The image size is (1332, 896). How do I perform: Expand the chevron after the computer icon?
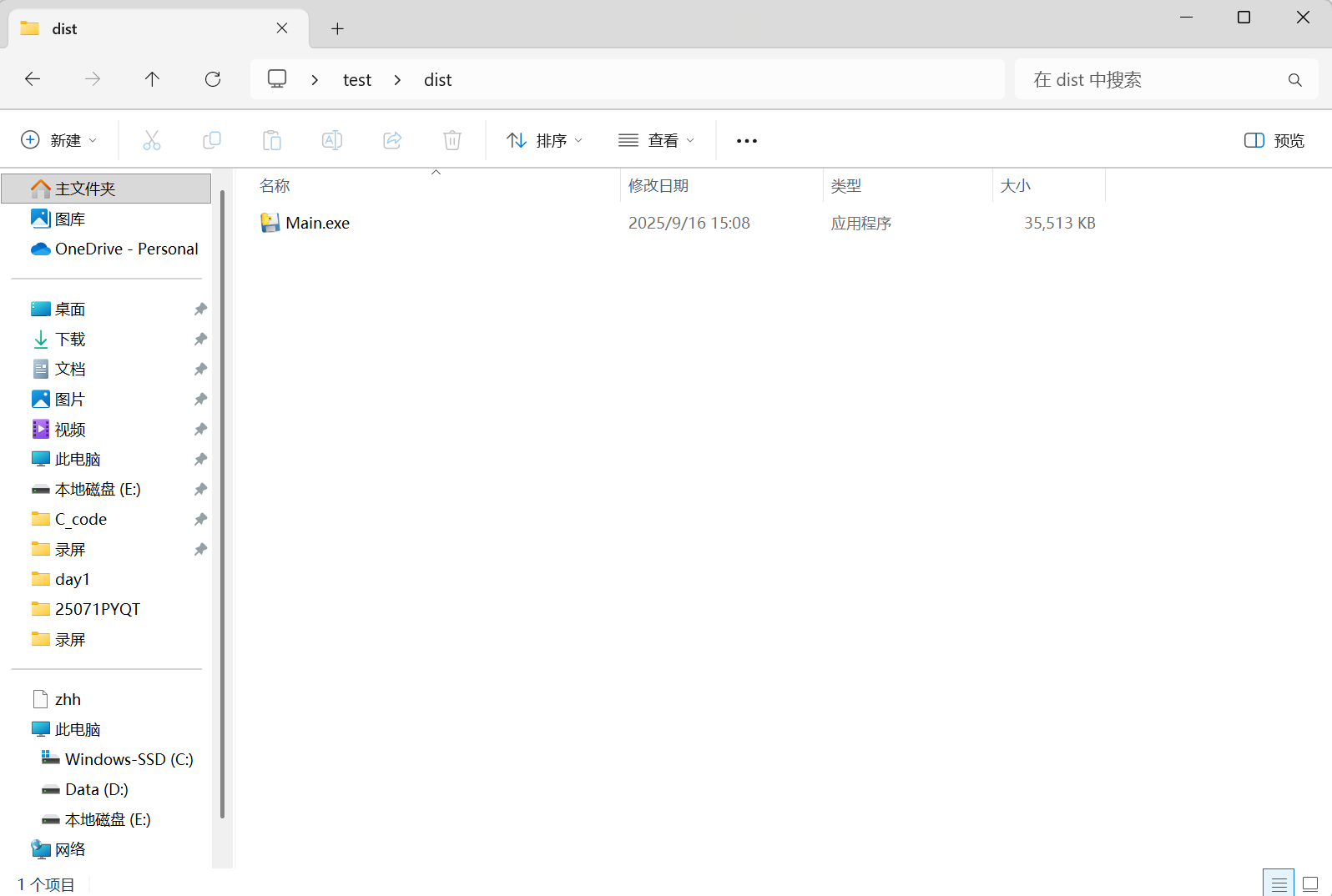[315, 80]
